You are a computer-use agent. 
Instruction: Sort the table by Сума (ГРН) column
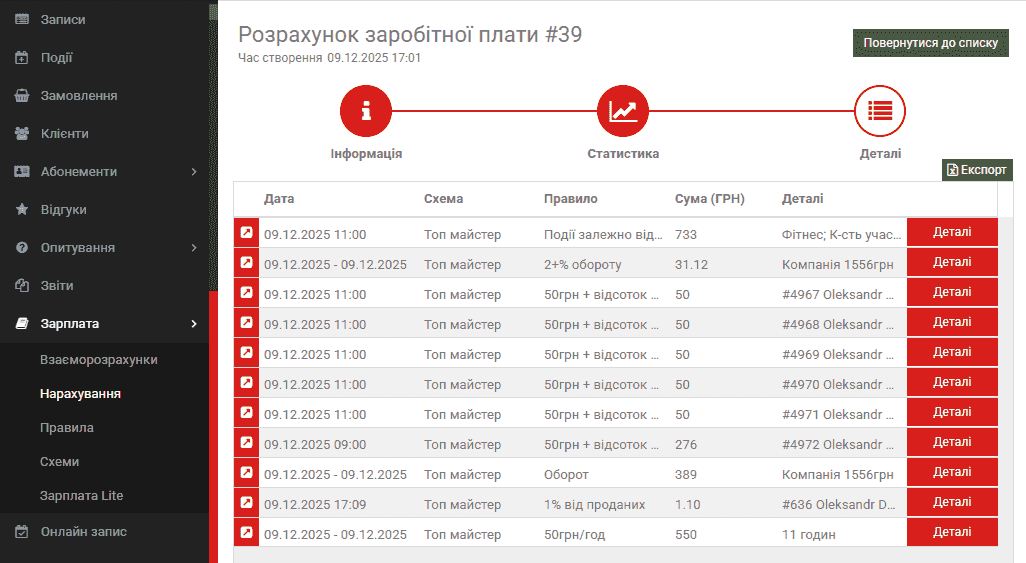pyautogui.click(x=709, y=199)
